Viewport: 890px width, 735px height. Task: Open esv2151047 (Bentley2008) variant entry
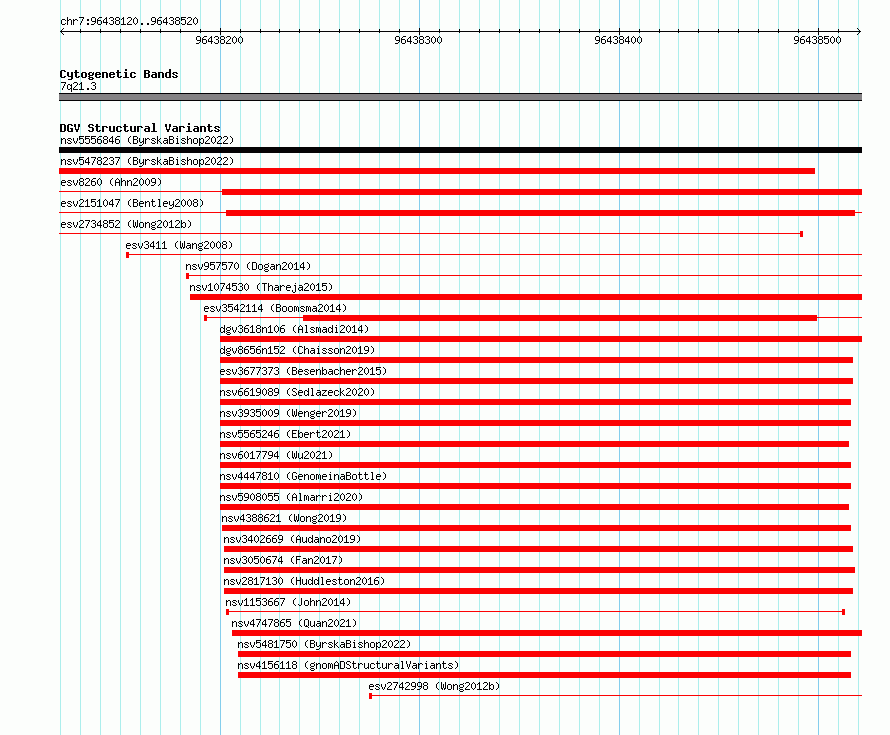(132, 203)
